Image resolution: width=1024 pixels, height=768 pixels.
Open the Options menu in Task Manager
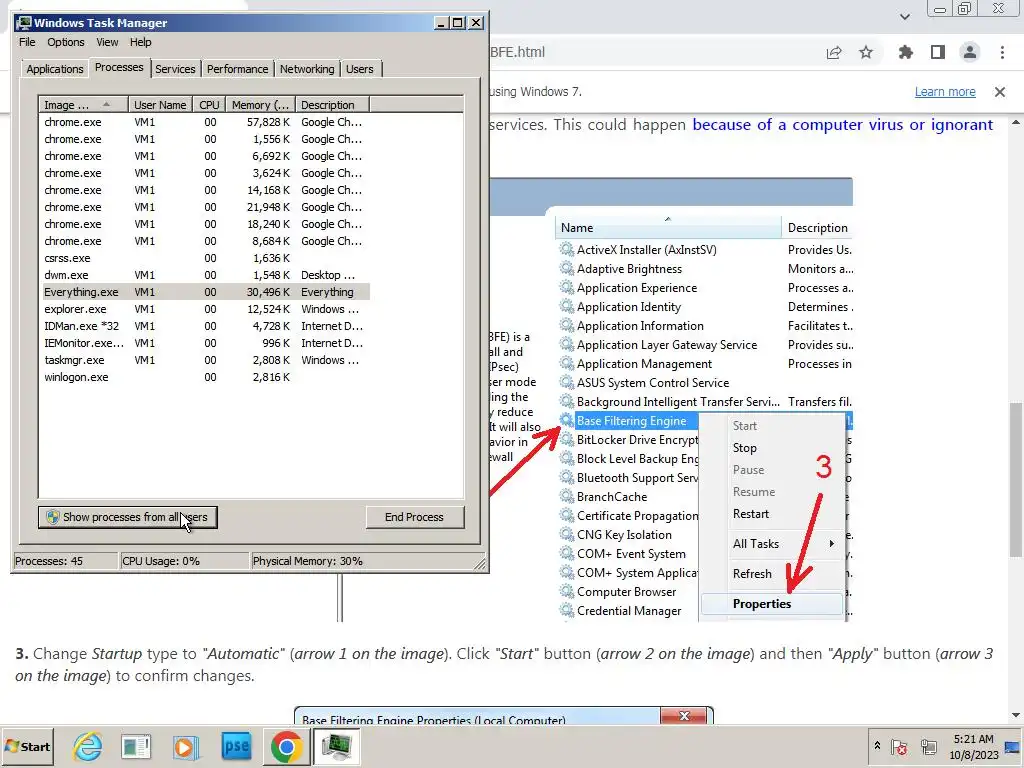coord(65,42)
